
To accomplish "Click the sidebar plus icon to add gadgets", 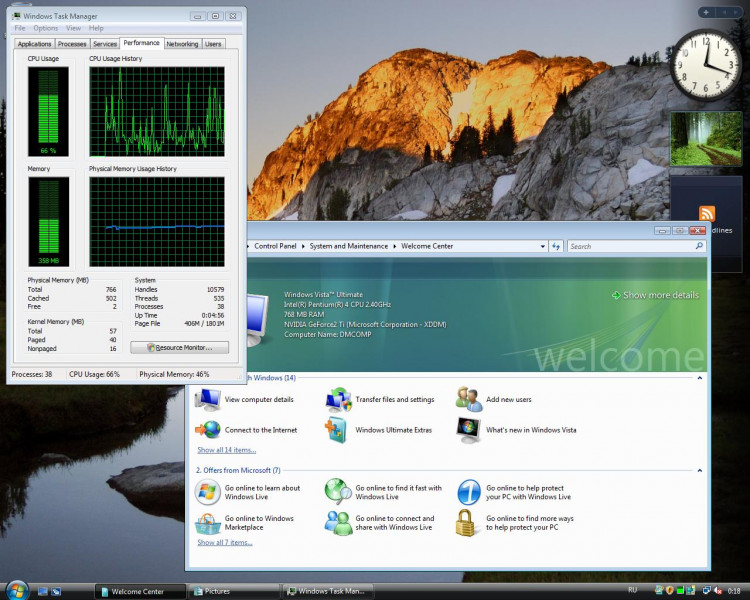I will click(706, 12).
